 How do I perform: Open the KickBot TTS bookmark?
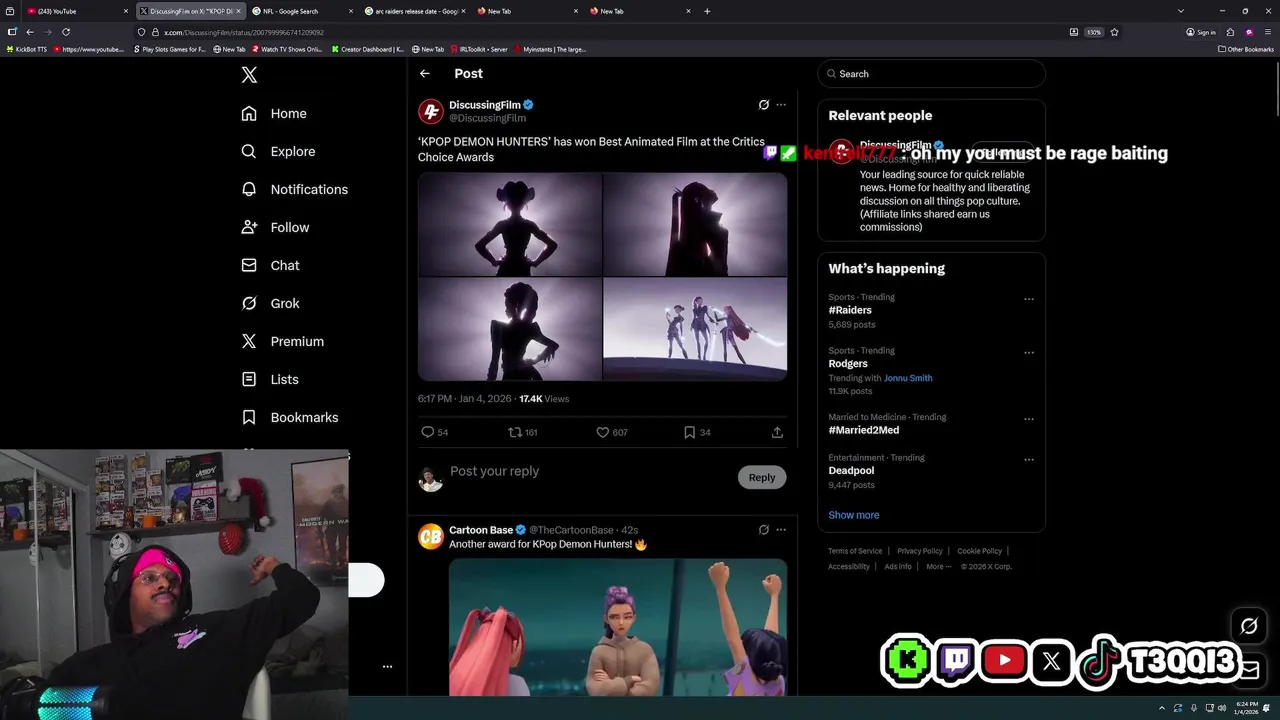[27, 49]
